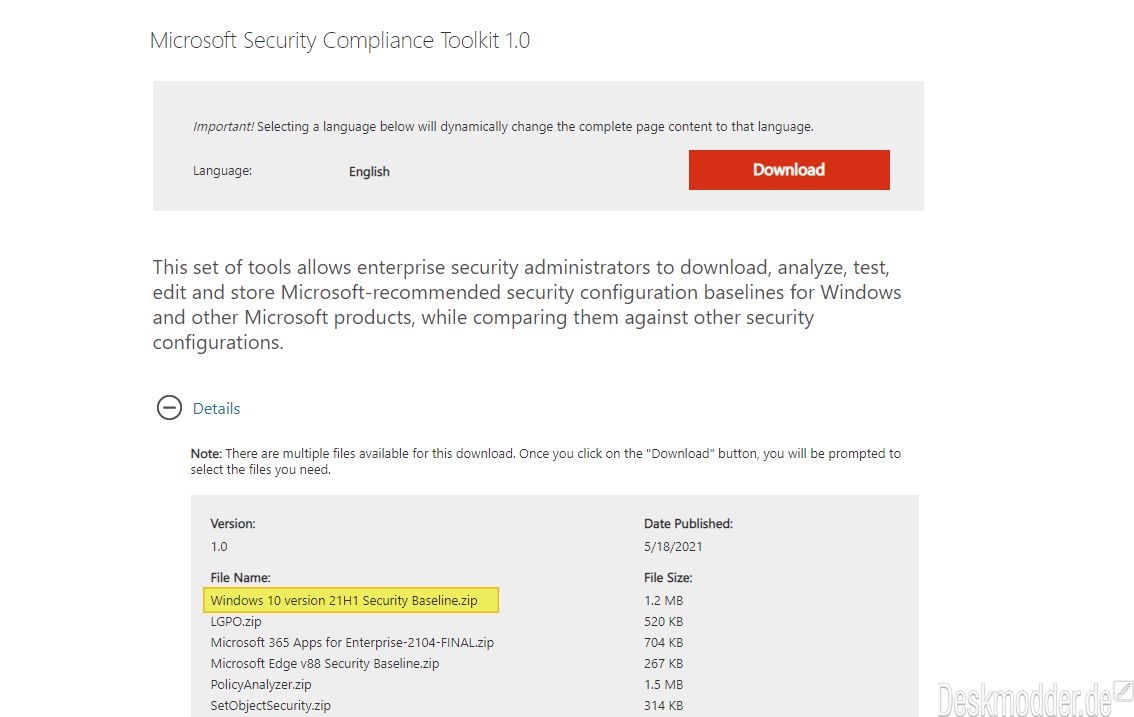Click the File Name column header
Screen dimensions: 1134x717
click(x=241, y=578)
